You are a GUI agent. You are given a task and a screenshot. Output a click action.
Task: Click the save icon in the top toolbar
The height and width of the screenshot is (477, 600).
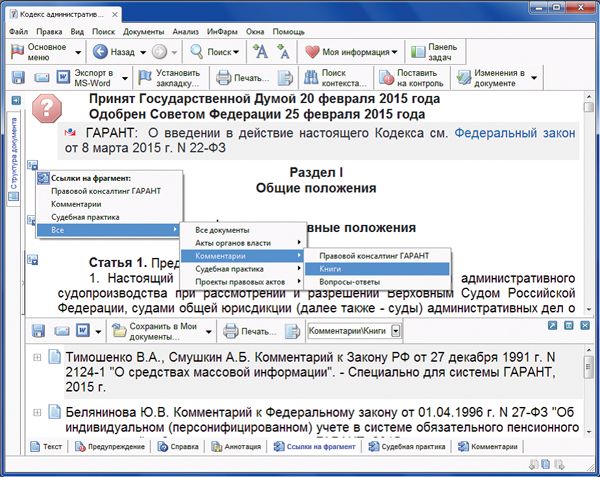pyautogui.click(x=19, y=78)
